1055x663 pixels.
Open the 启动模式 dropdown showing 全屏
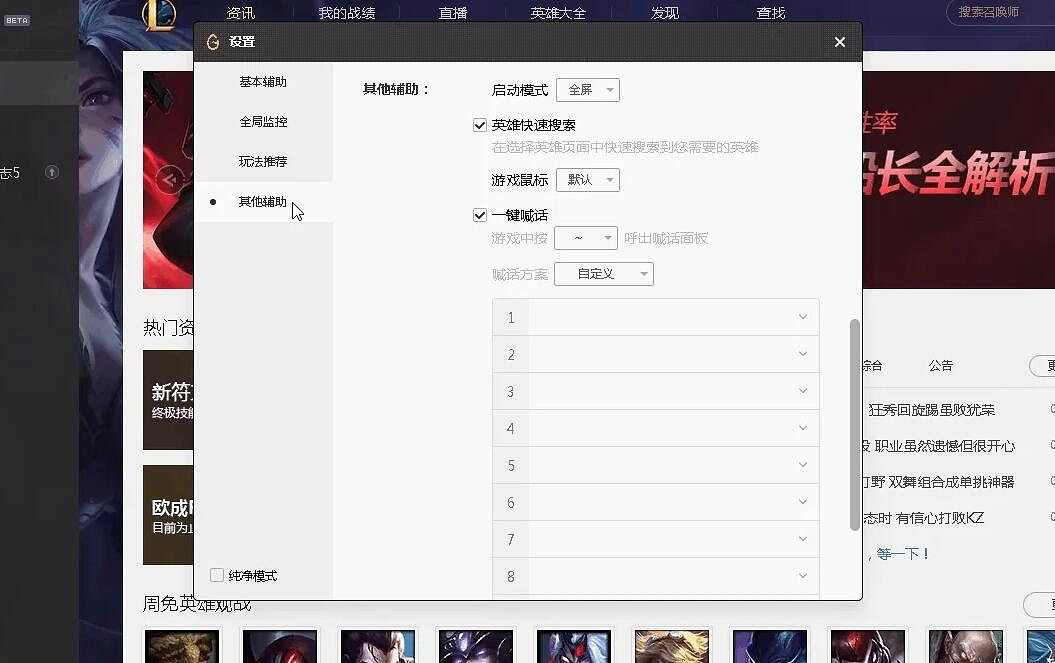pos(588,89)
